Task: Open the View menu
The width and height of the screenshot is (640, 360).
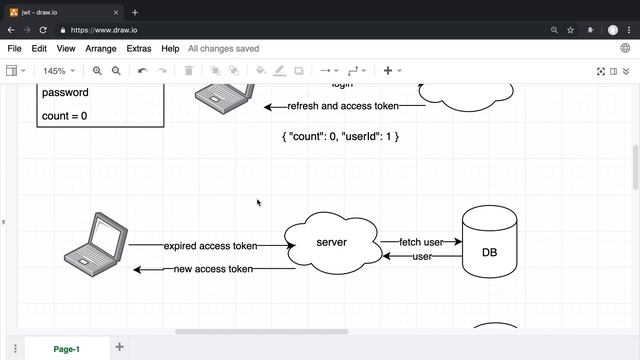Action: coord(66,49)
